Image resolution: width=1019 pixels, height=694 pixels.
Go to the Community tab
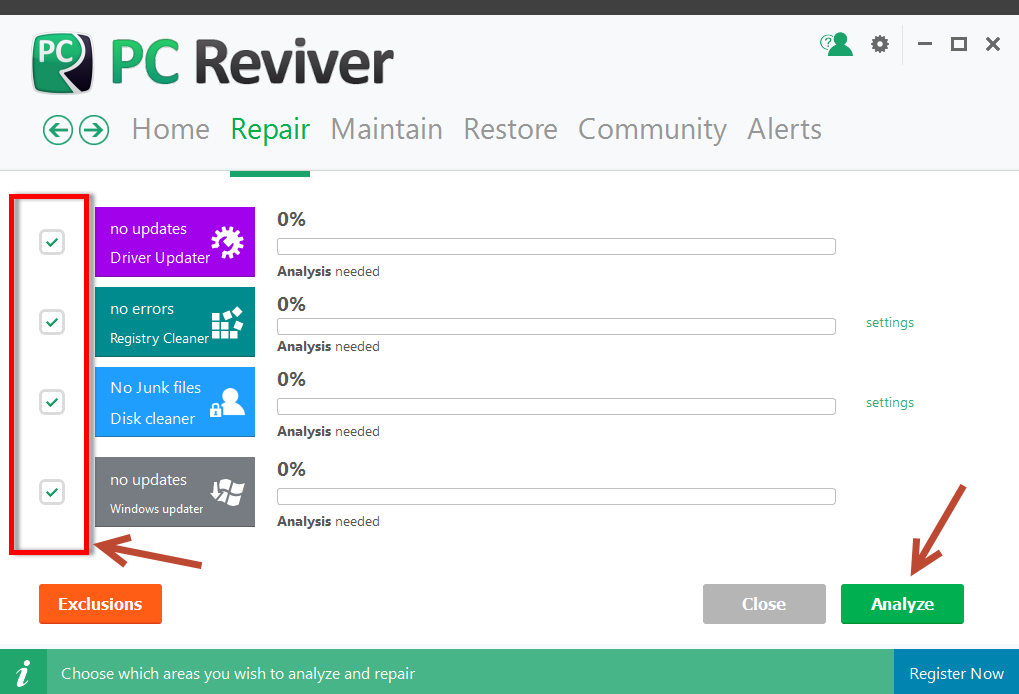coord(652,130)
